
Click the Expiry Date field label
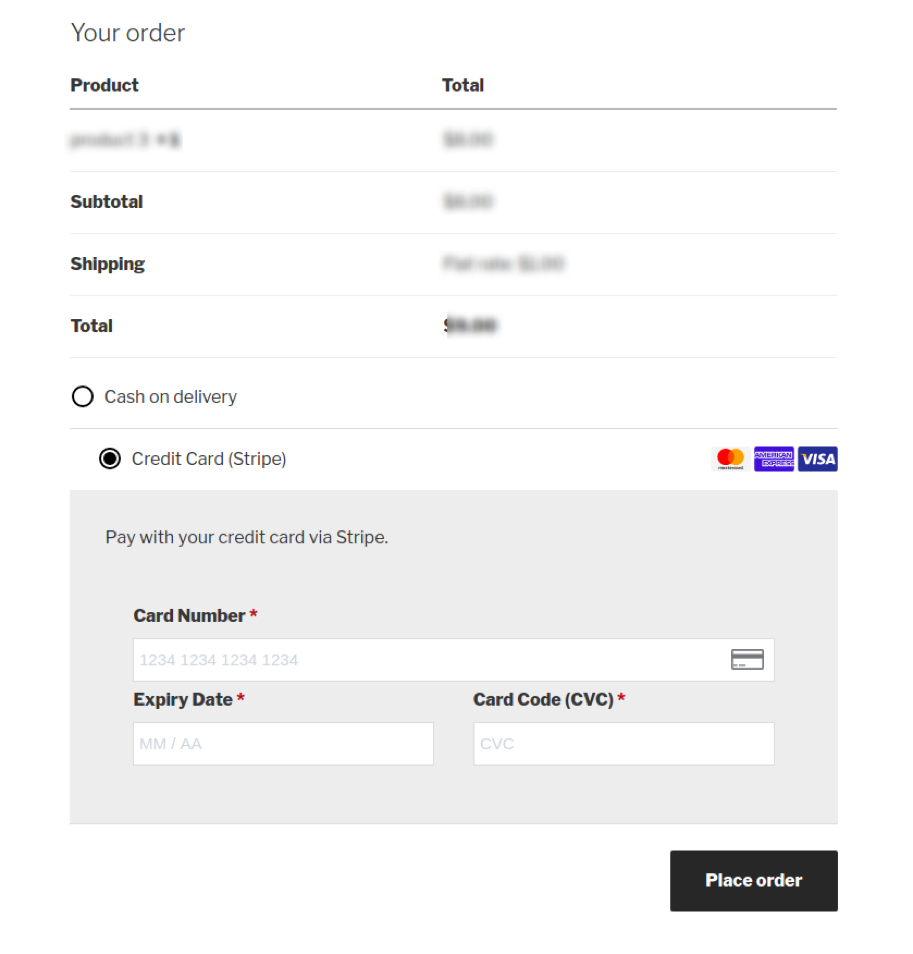tap(183, 700)
